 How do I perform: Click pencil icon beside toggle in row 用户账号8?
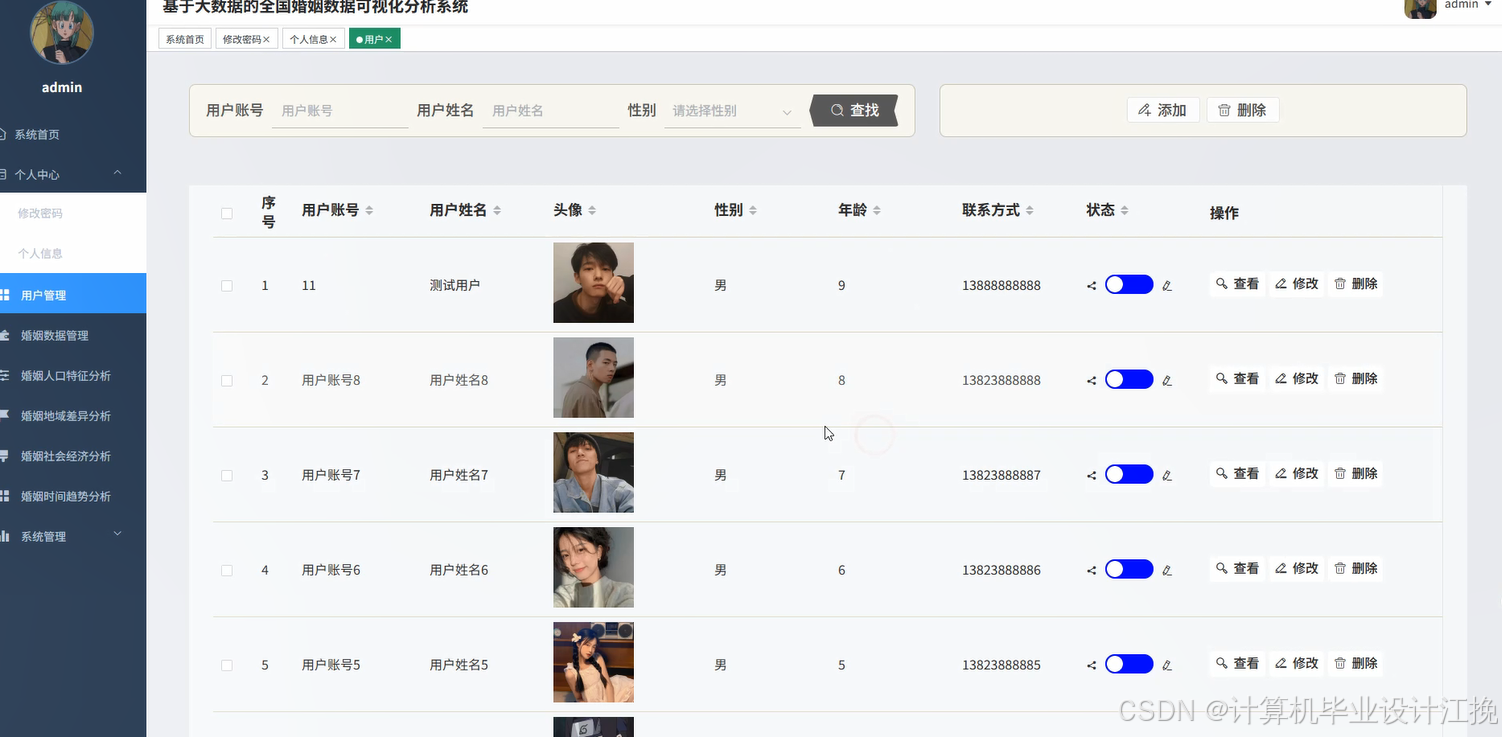tap(1167, 381)
